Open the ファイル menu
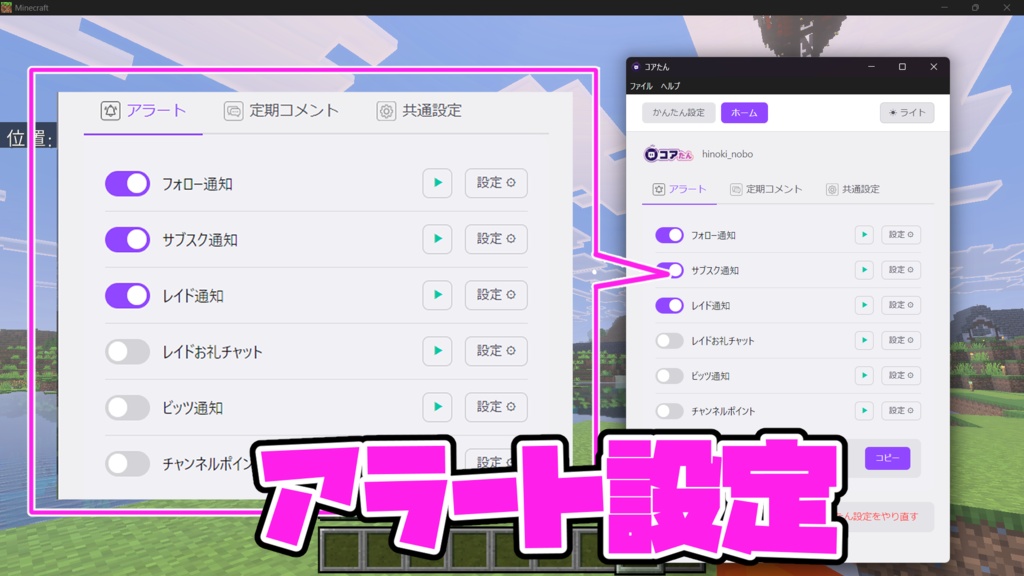 pos(641,86)
